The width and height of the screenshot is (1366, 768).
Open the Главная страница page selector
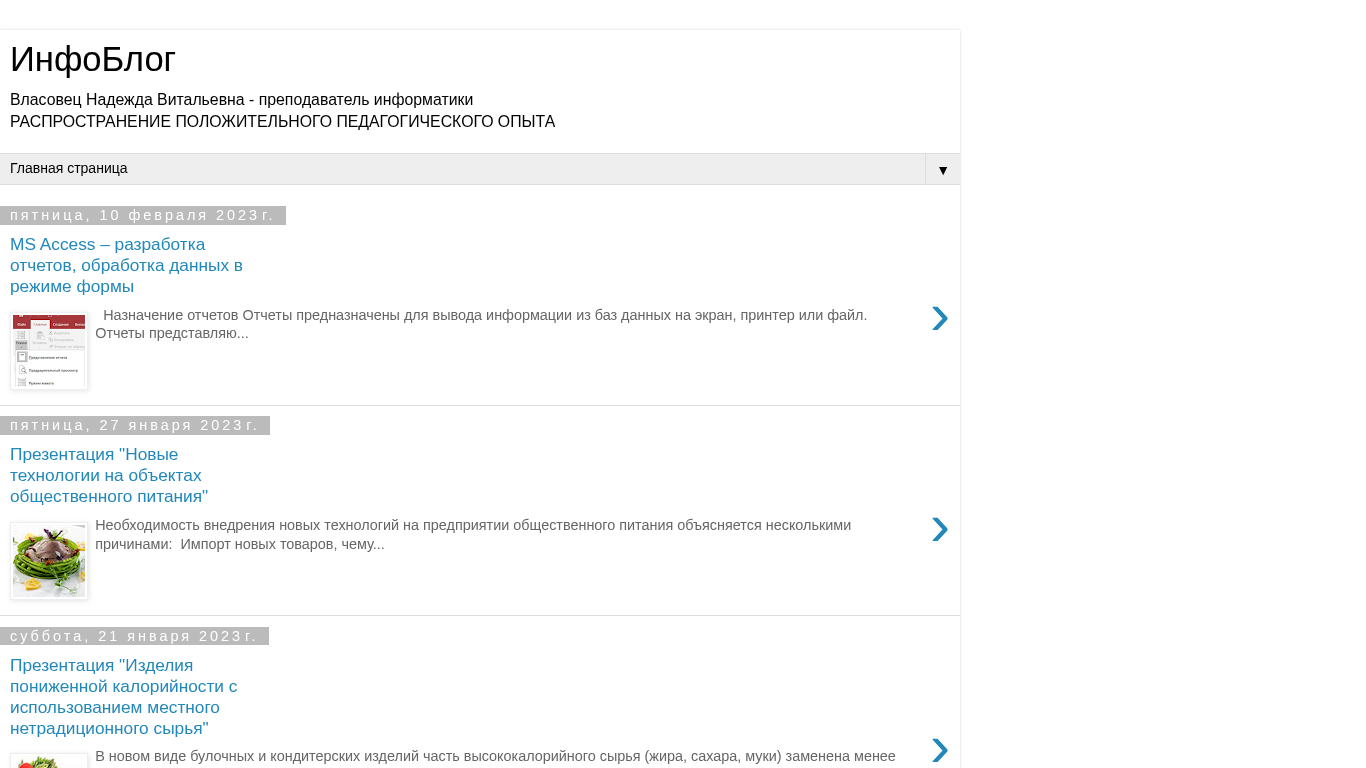click(462, 169)
